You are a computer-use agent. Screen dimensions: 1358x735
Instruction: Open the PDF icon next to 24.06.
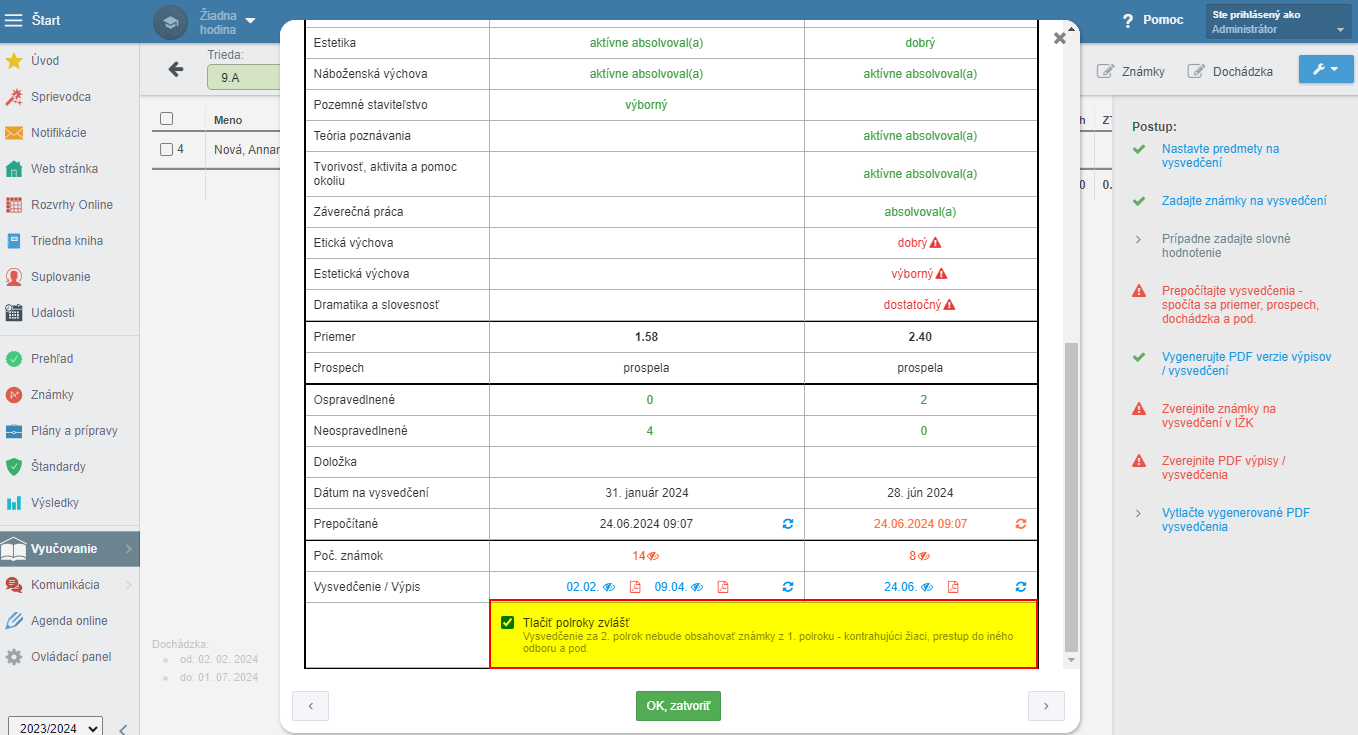click(x=953, y=587)
